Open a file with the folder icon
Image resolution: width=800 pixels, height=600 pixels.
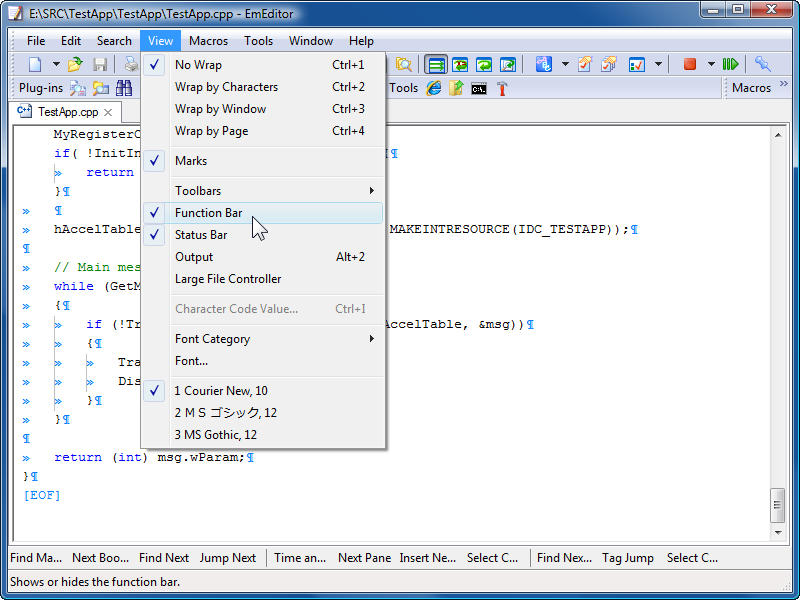pos(75,65)
